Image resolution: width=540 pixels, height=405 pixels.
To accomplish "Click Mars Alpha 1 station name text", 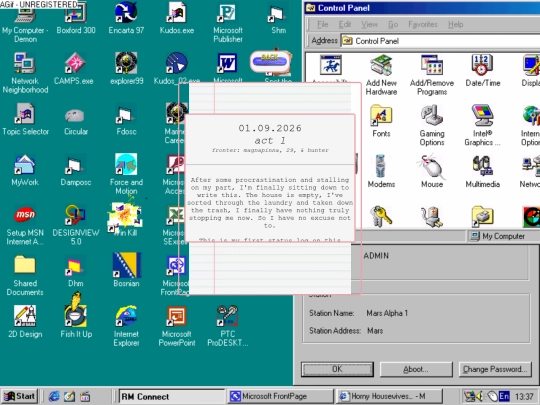I will (387, 313).
